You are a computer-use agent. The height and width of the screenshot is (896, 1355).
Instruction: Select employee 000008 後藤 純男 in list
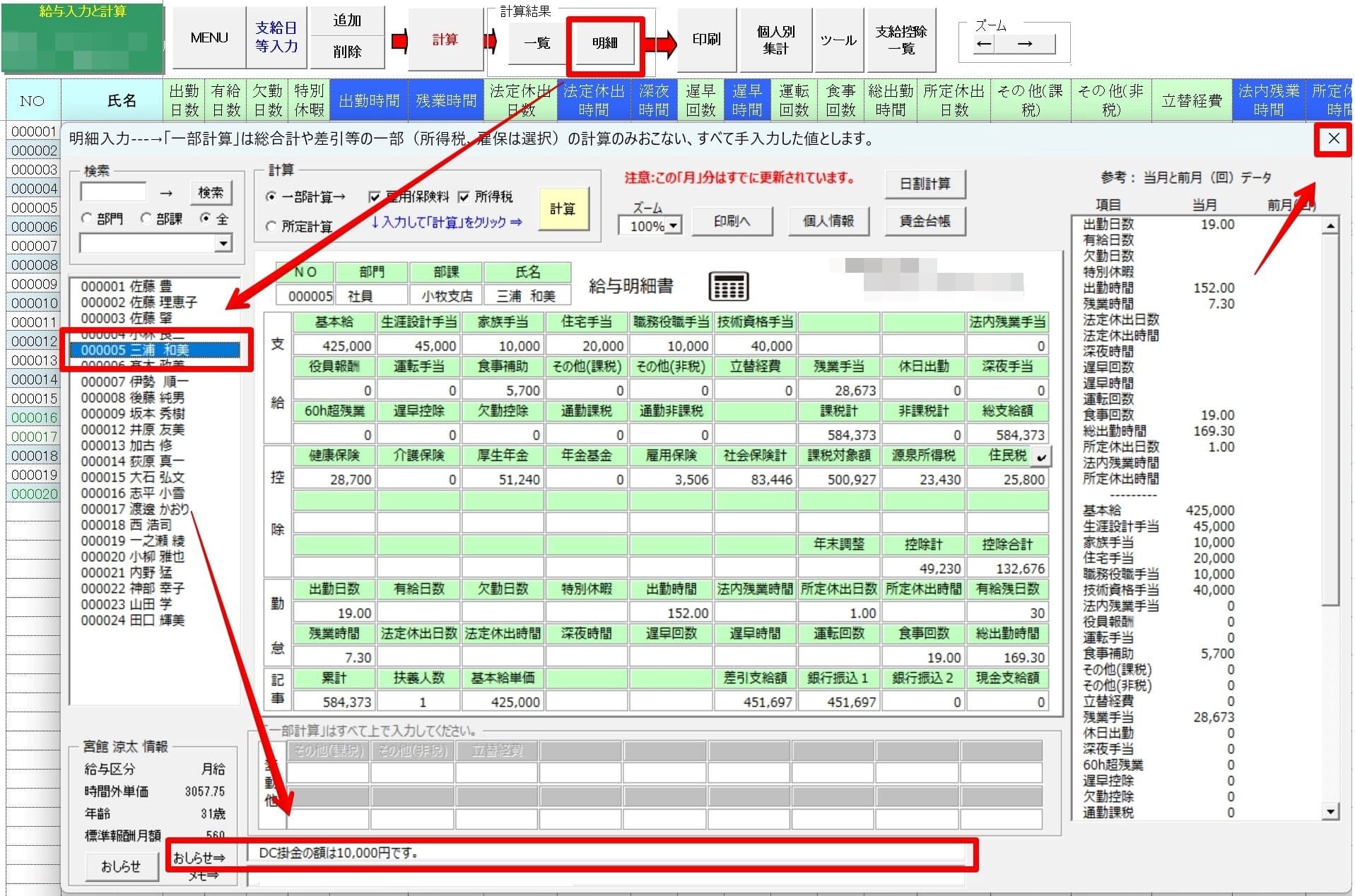132,398
